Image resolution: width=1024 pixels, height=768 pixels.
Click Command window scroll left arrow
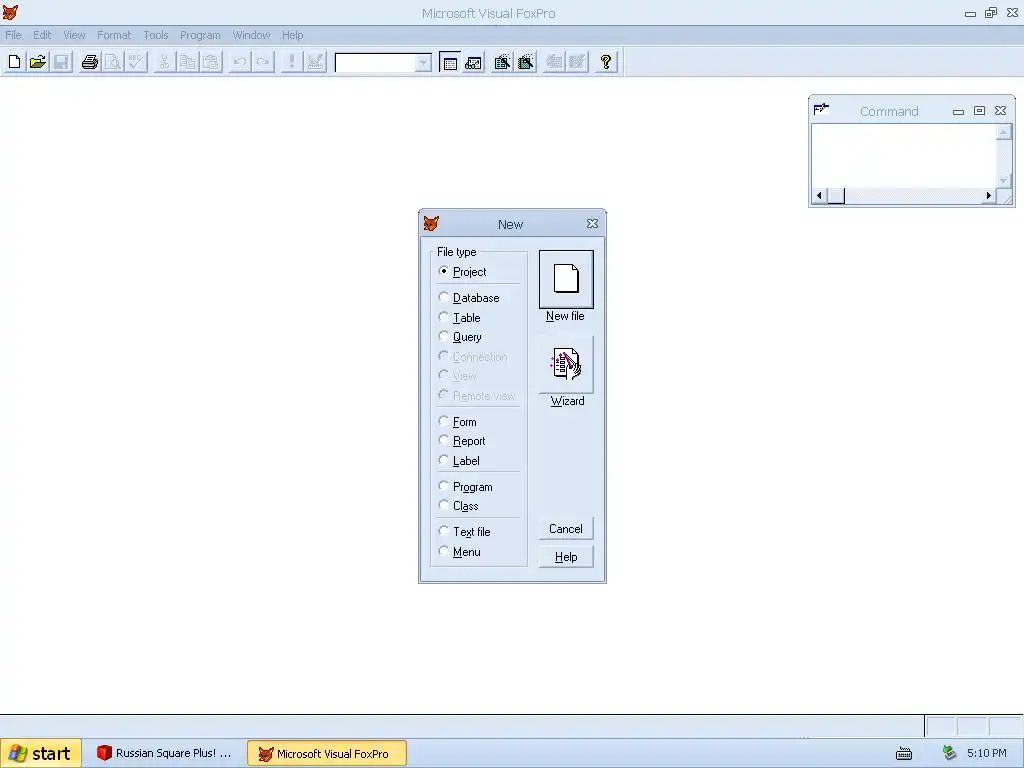click(x=820, y=195)
